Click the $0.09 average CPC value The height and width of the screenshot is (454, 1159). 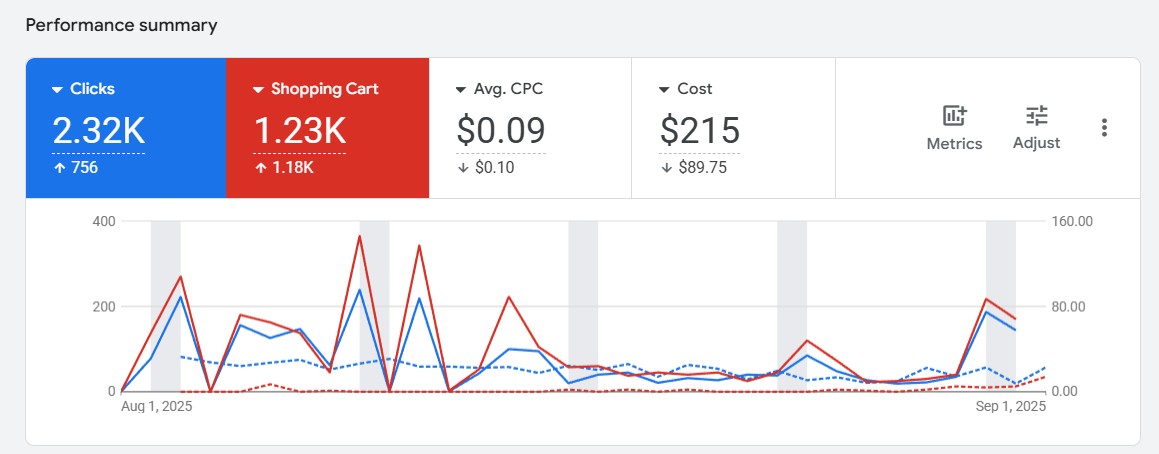(x=501, y=131)
